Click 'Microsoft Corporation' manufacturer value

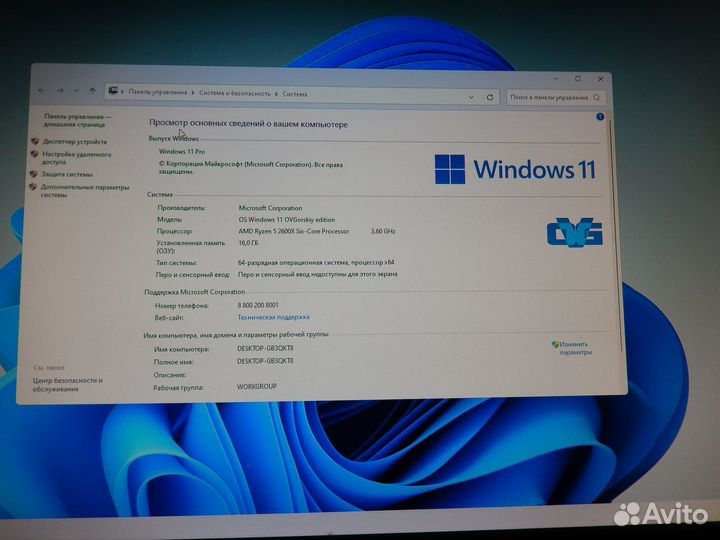[x=270, y=208]
